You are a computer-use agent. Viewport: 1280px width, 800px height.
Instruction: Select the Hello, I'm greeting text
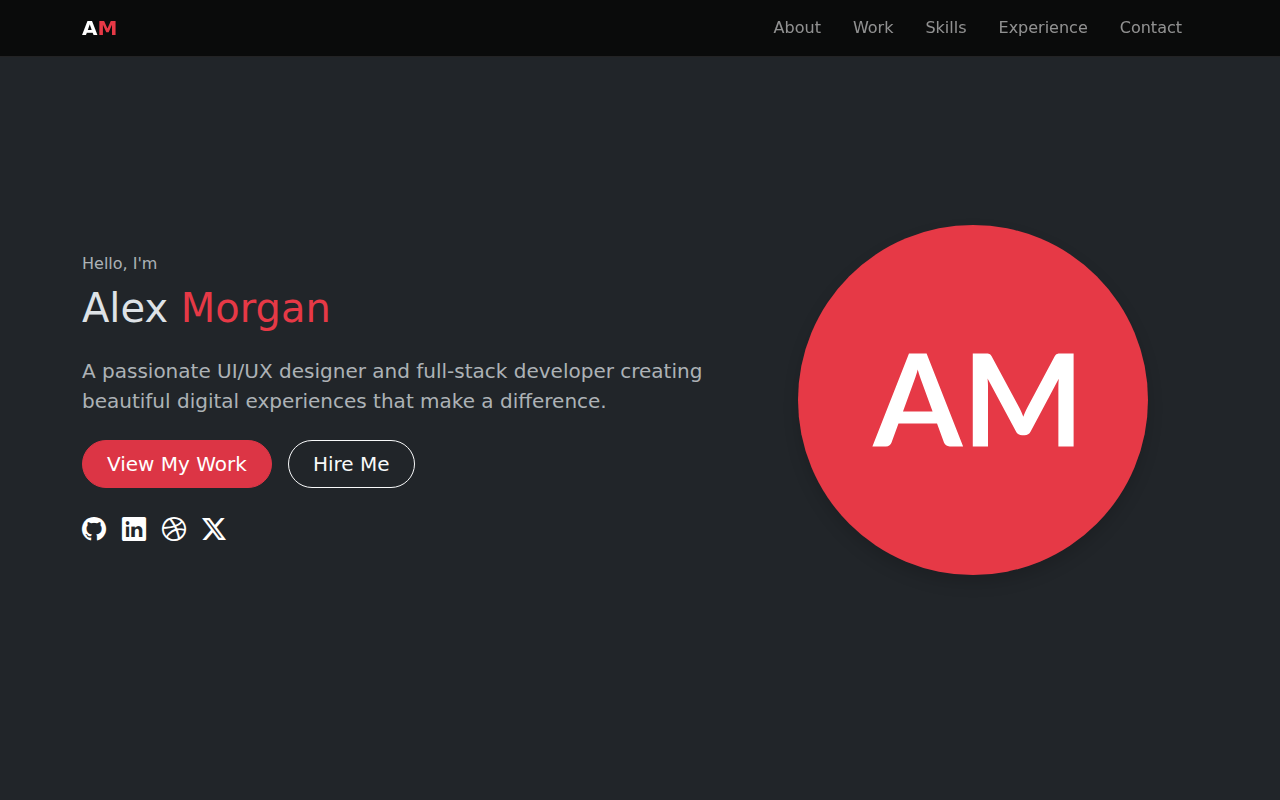pyautogui.click(x=119, y=263)
